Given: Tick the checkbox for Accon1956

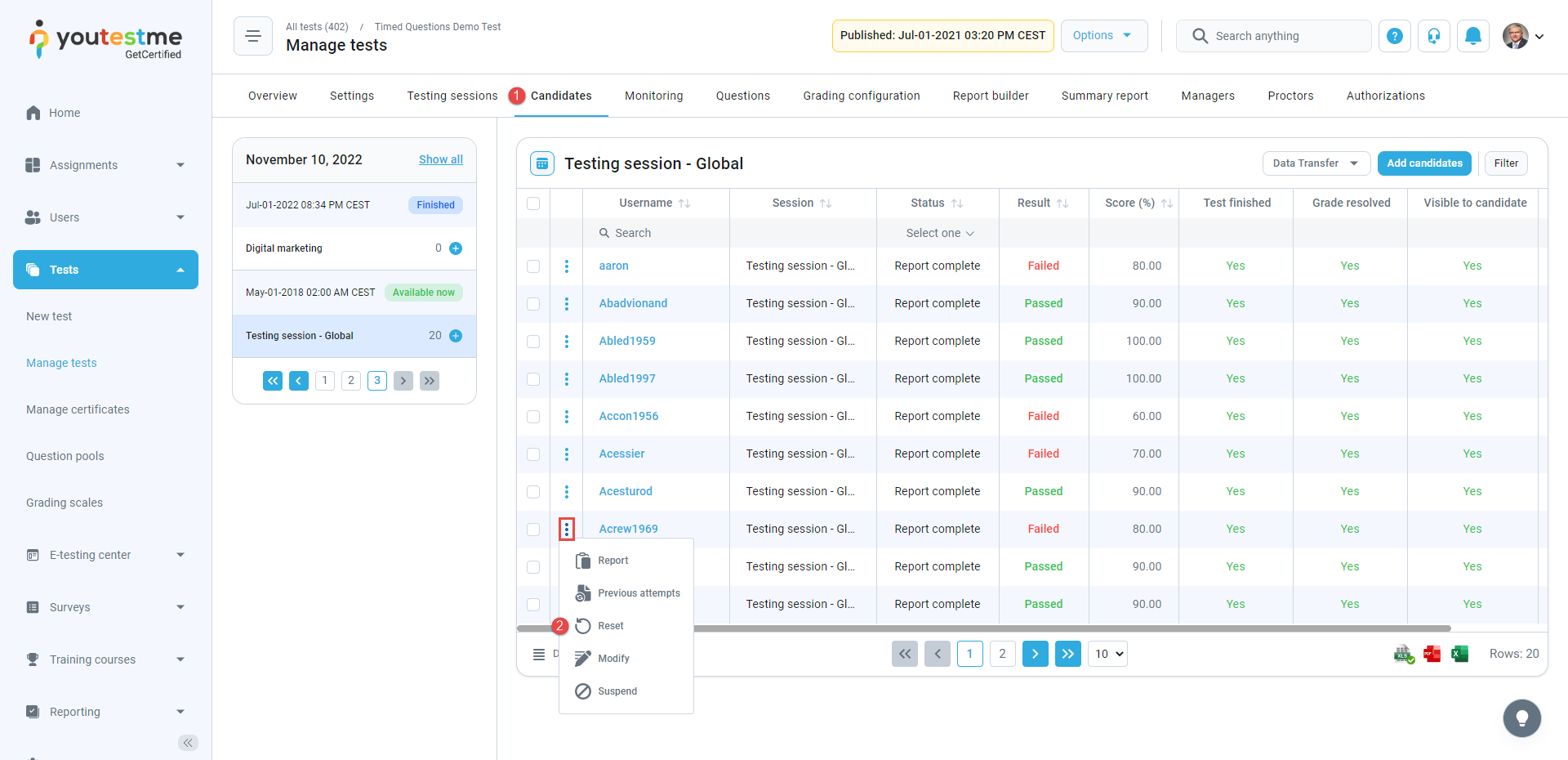Looking at the screenshot, I should point(533,417).
